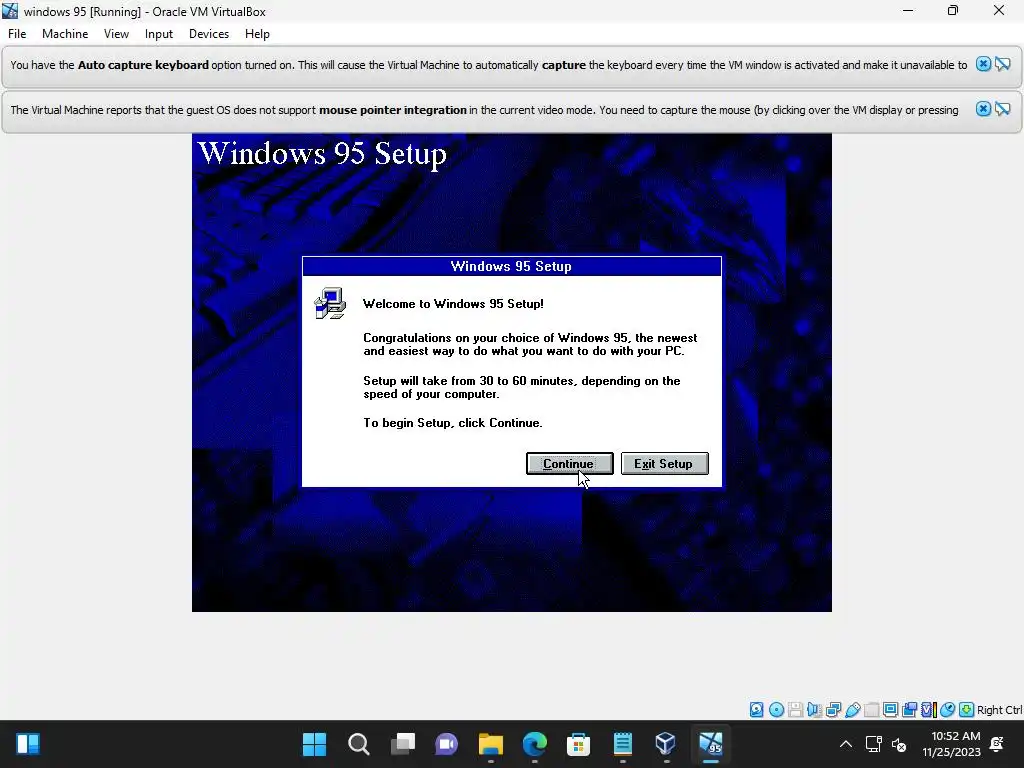Viewport: 1024px width, 768px height.
Task: Open the optical disk status icon
Action: click(776, 710)
